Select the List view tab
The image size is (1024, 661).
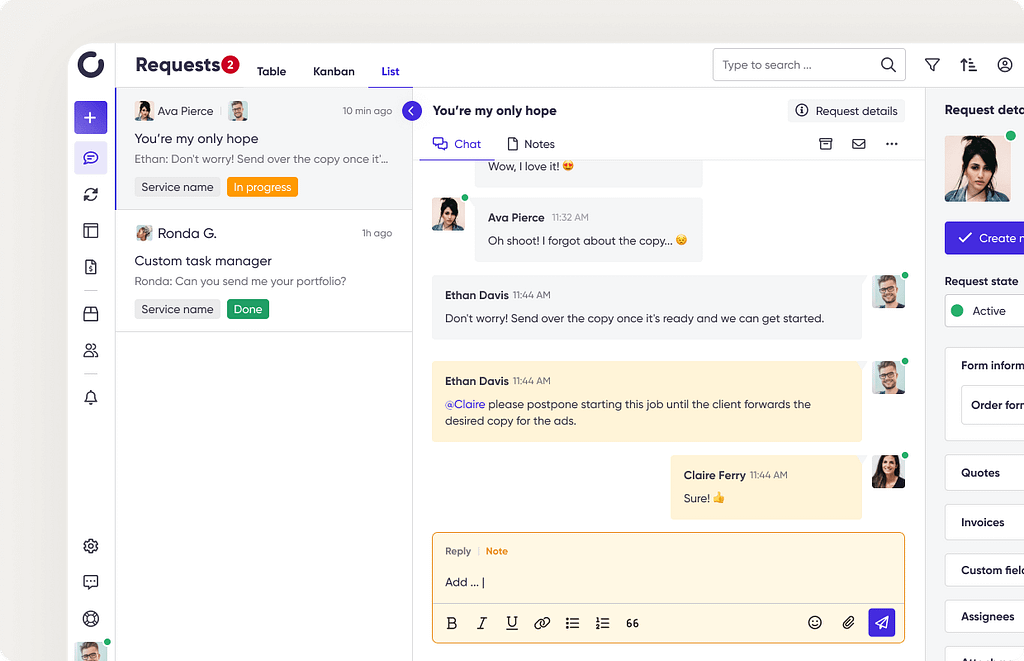(x=391, y=71)
